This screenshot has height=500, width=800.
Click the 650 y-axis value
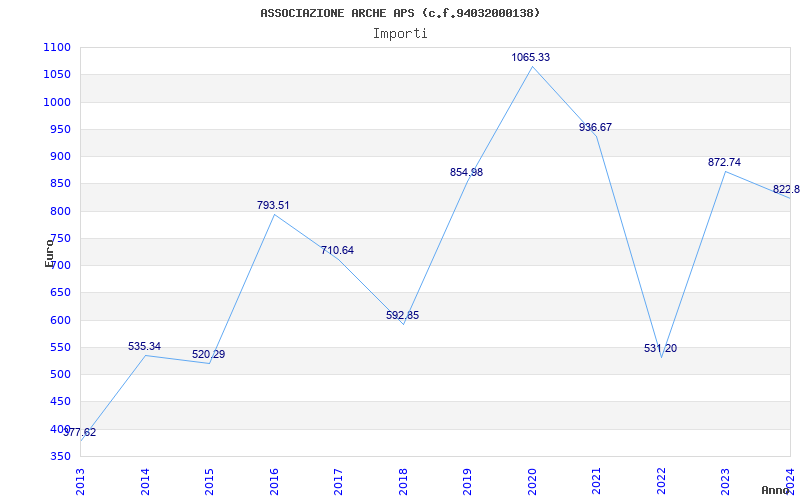point(60,292)
